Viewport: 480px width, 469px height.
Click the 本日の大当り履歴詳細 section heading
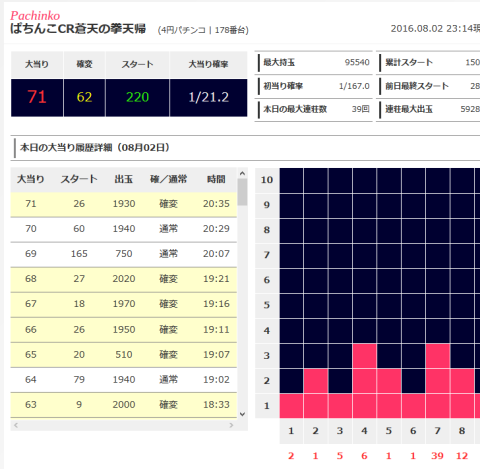[95, 147]
